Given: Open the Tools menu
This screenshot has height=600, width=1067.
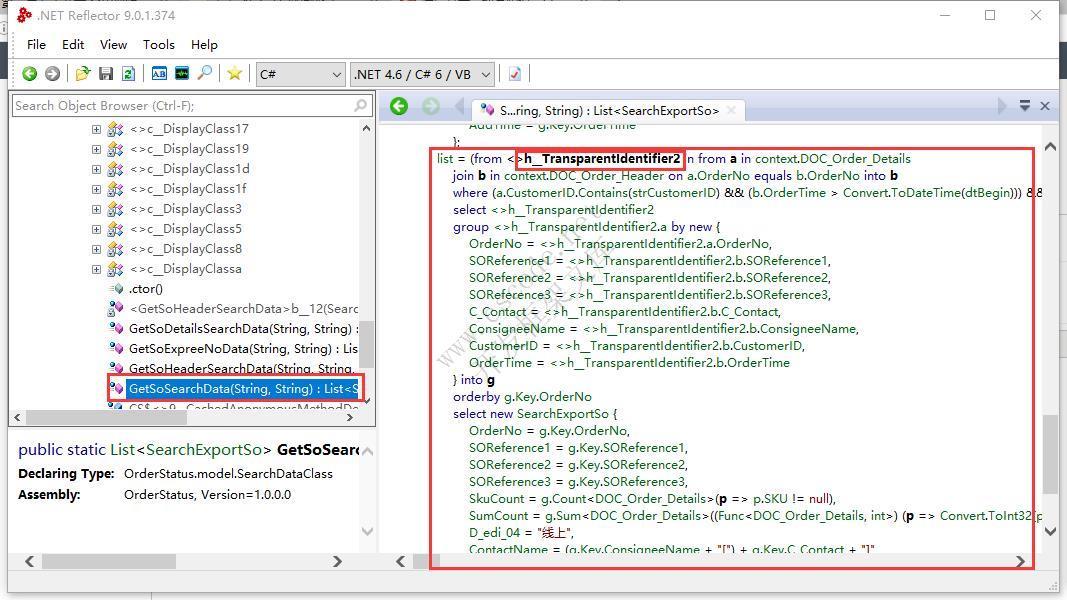Looking at the screenshot, I should 158,45.
